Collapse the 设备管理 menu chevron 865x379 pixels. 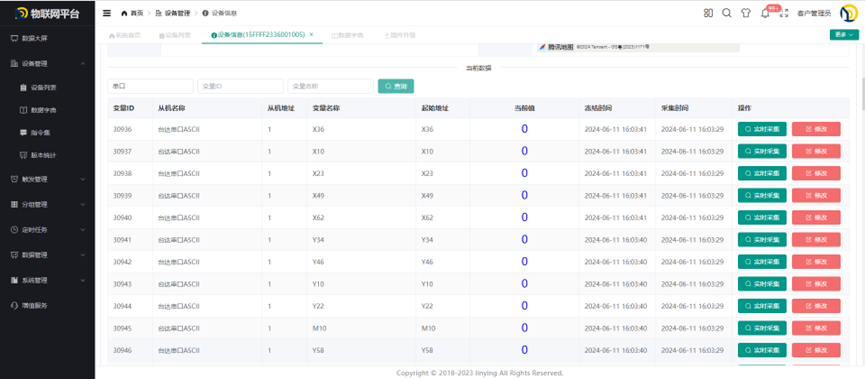coord(83,64)
